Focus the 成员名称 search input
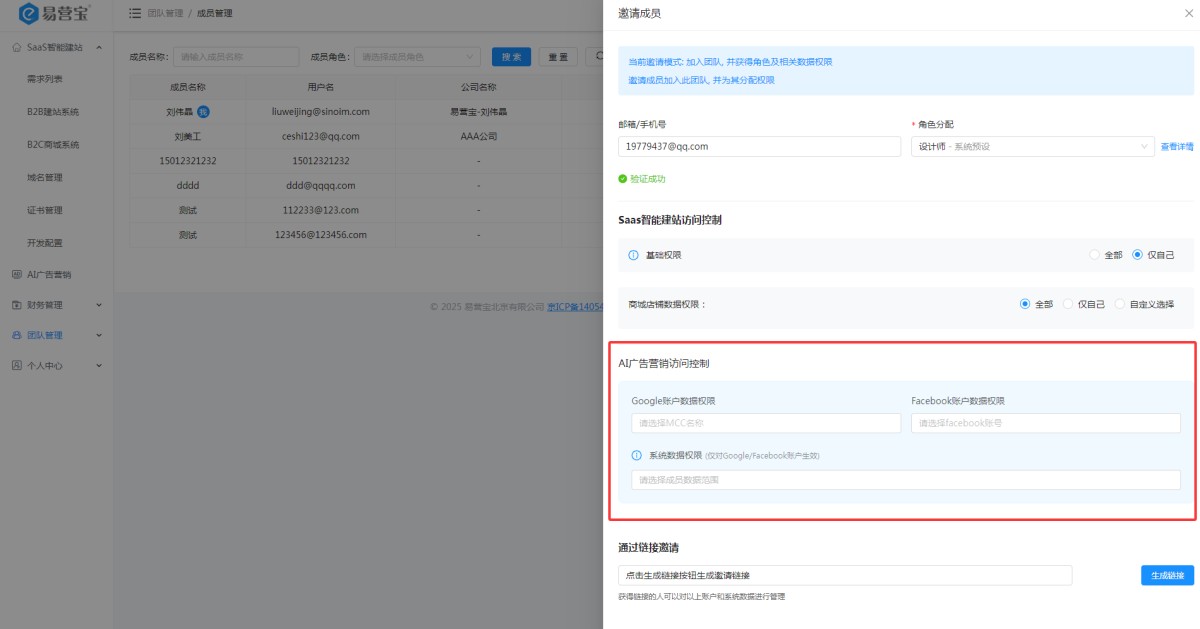 pos(236,57)
